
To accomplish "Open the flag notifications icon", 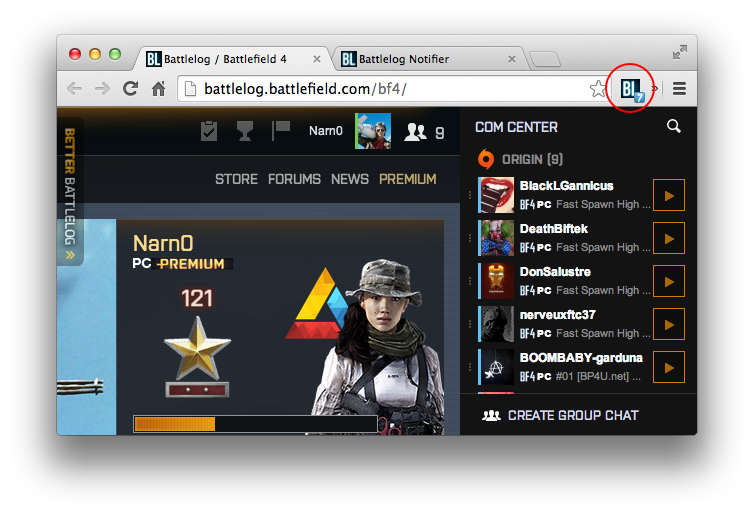I will pyautogui.click(x=280, y=130).
